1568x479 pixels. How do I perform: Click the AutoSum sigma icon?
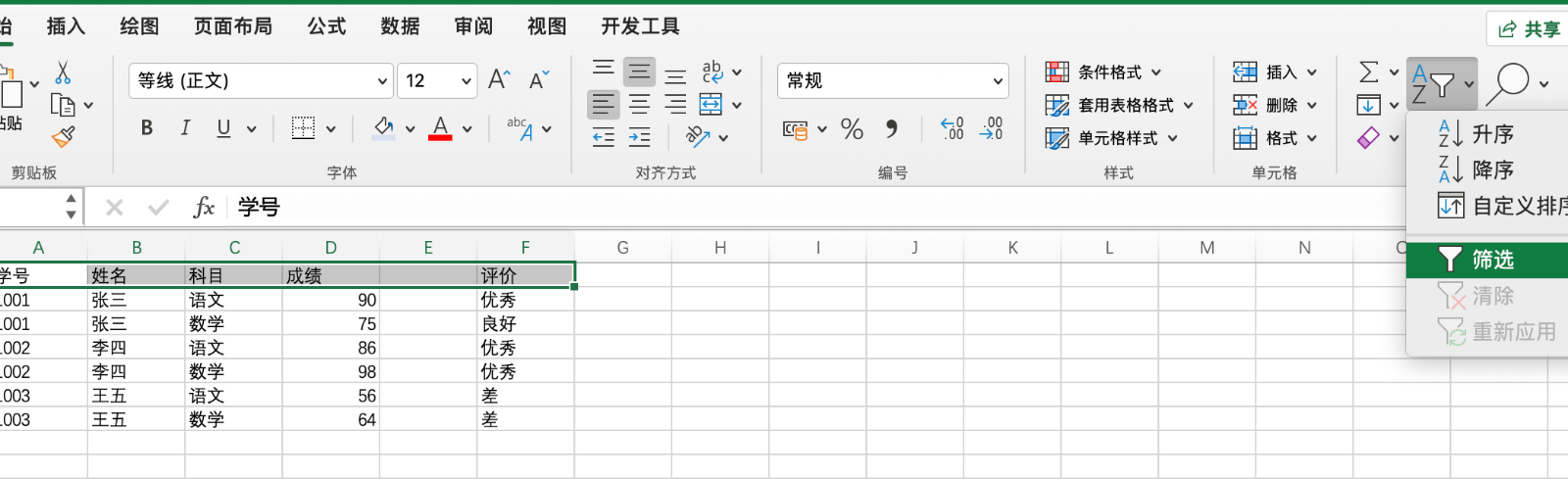(1369, 72)
